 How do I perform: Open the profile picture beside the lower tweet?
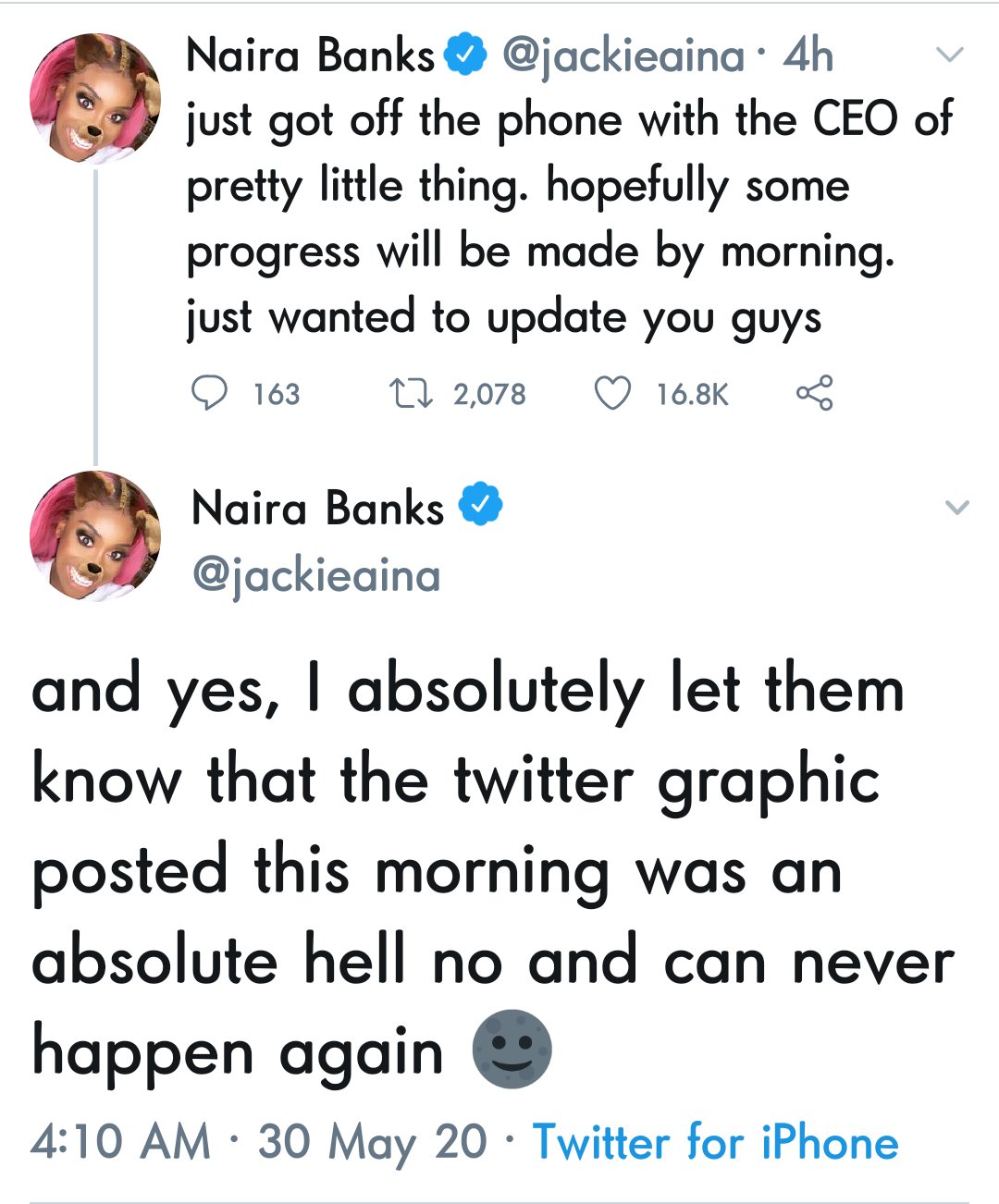94,536
